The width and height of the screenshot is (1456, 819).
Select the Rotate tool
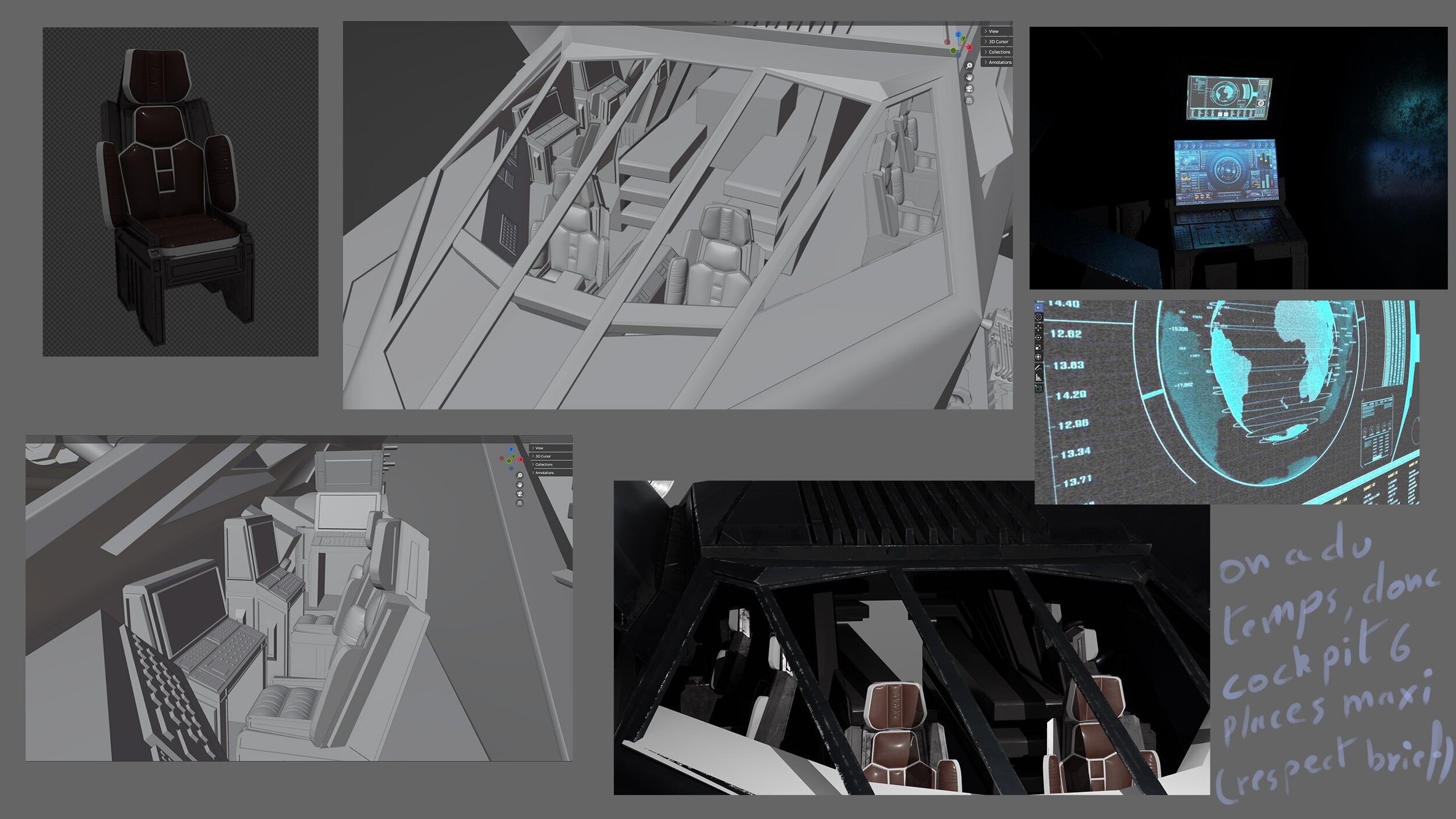pyautogui.click(x=1038, y=337)
